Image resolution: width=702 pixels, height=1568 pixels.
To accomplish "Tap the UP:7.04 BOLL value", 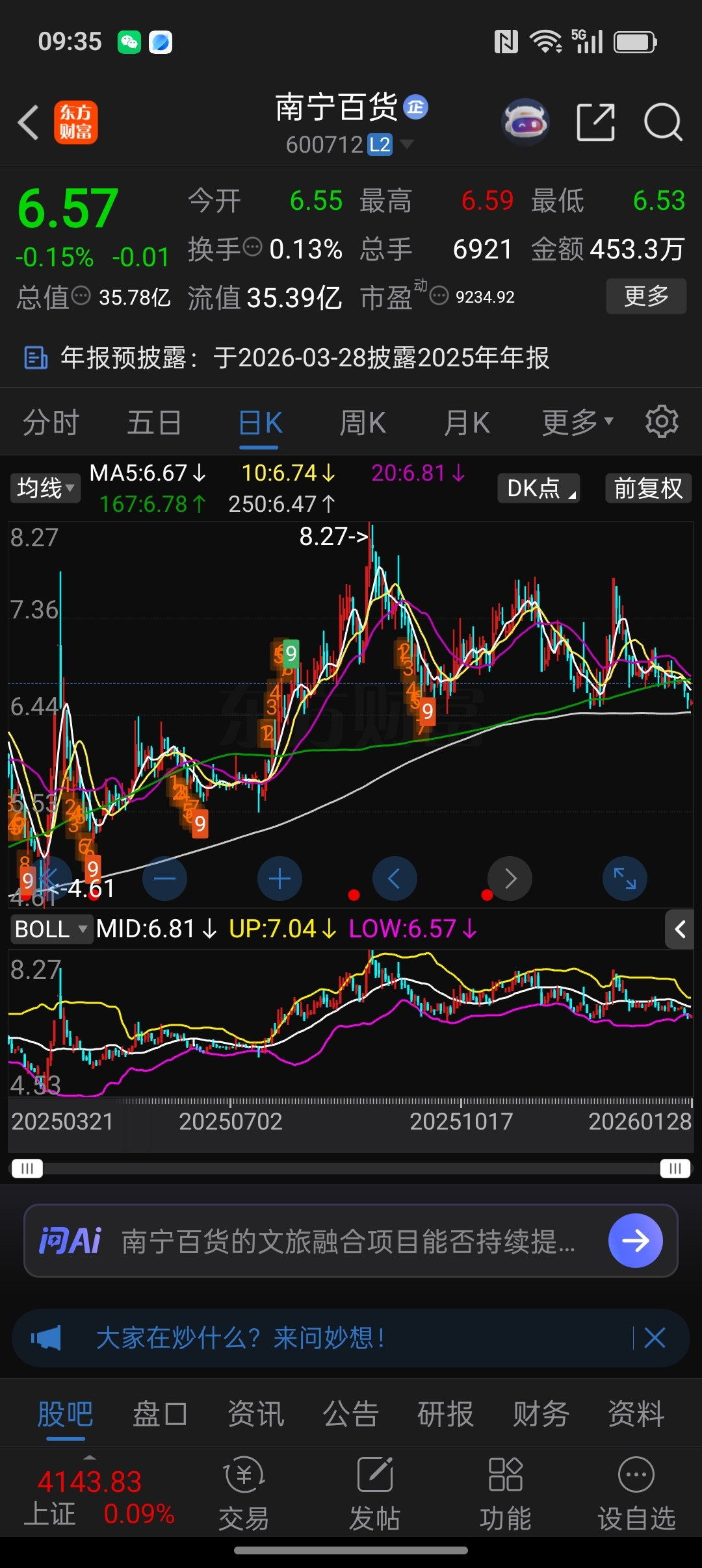I will 283,929.
